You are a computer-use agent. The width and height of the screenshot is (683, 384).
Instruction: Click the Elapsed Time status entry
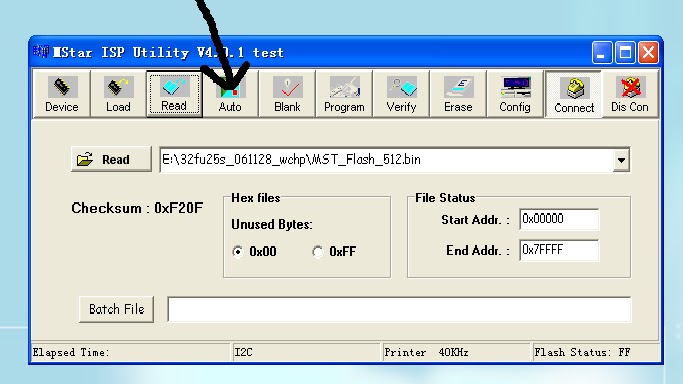131,352
